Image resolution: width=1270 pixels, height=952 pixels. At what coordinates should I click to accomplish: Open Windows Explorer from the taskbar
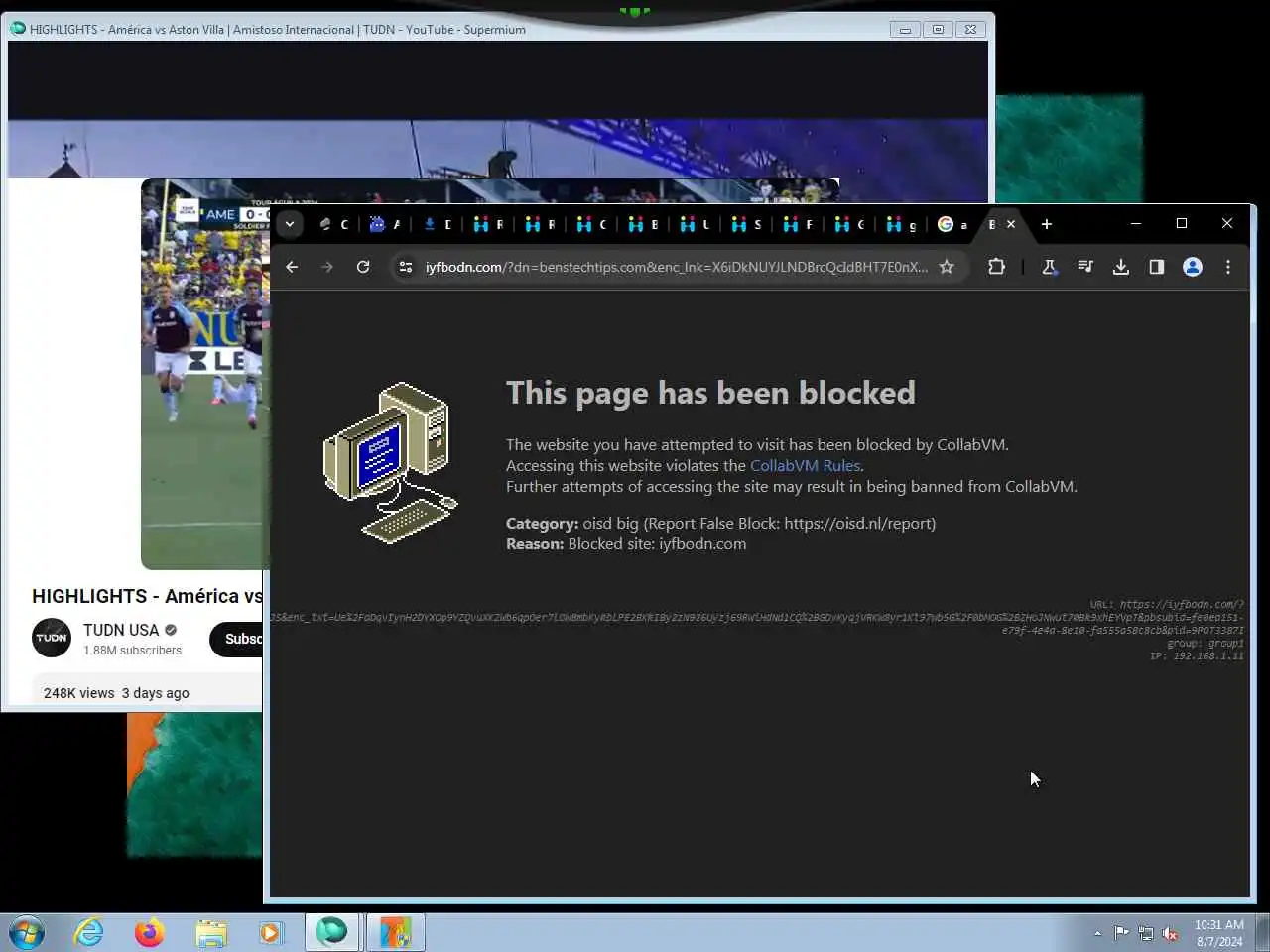[x=210, y=933]
